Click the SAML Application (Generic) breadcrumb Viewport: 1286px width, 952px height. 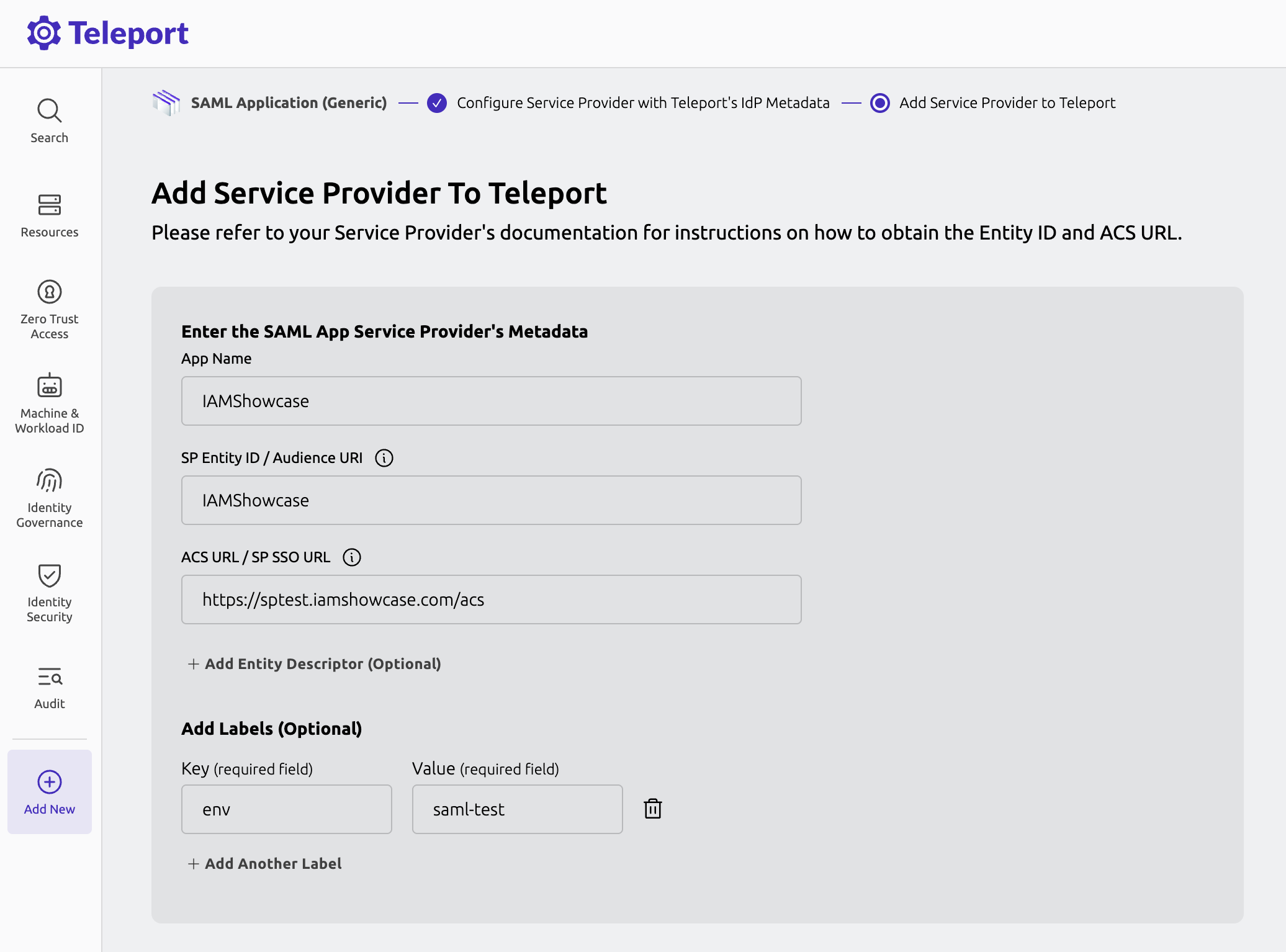289,103
